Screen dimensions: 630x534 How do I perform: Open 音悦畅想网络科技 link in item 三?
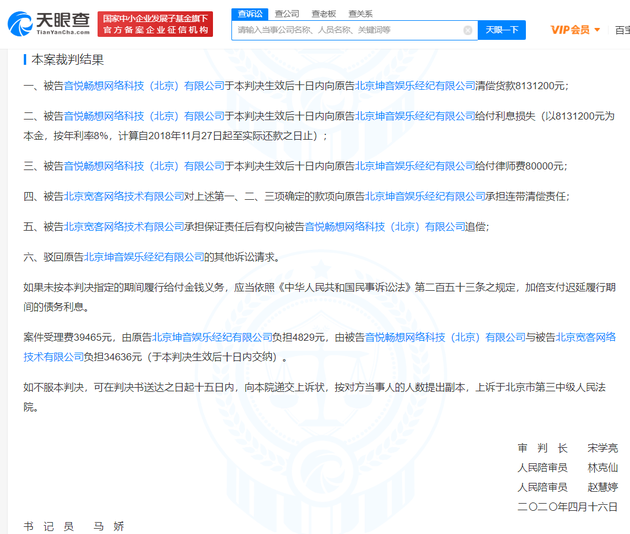[144, 166]
